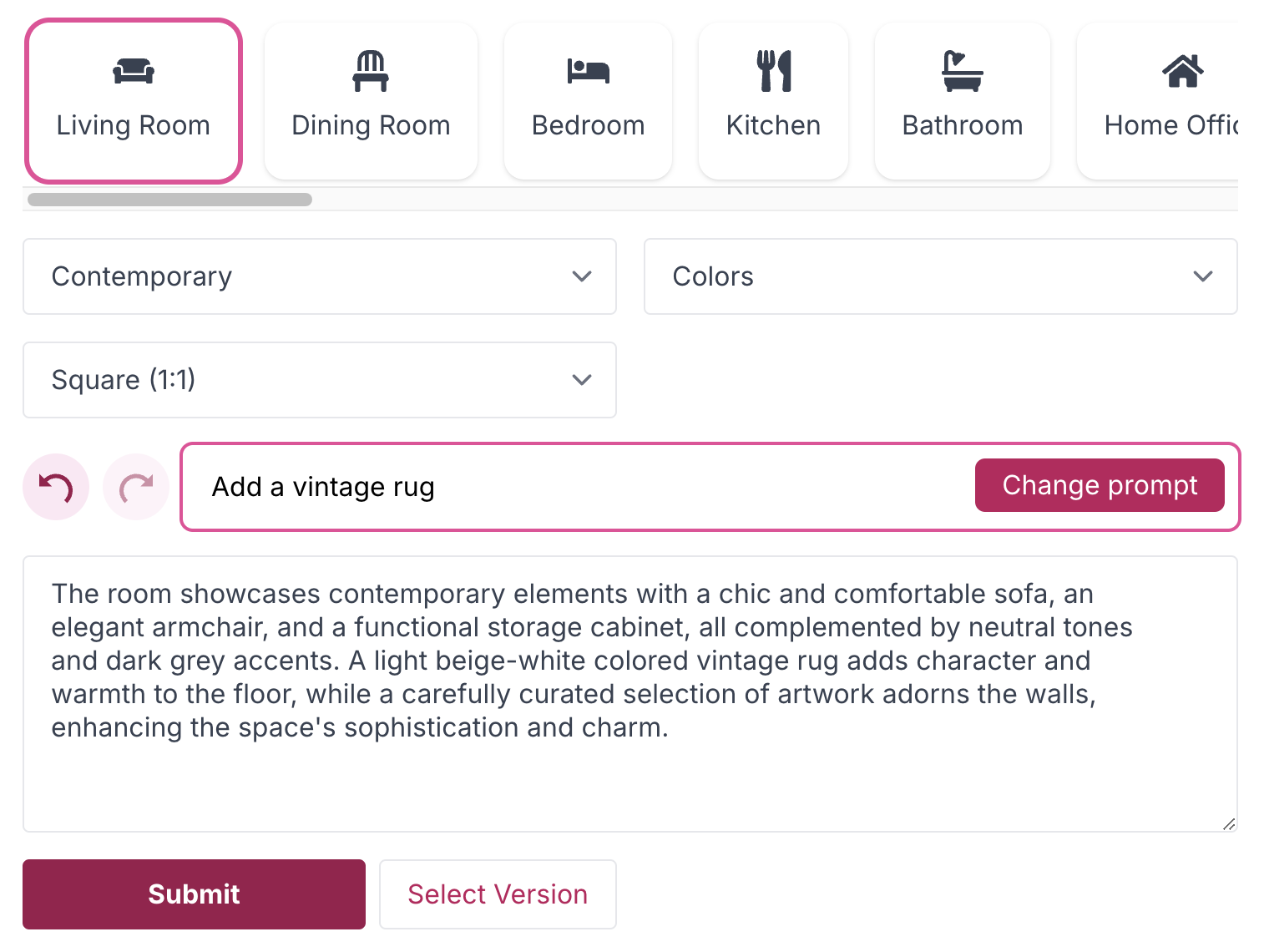Select the Kitchen room tab label
This screenshot has height=952, width=1264.
pos(774,125)
